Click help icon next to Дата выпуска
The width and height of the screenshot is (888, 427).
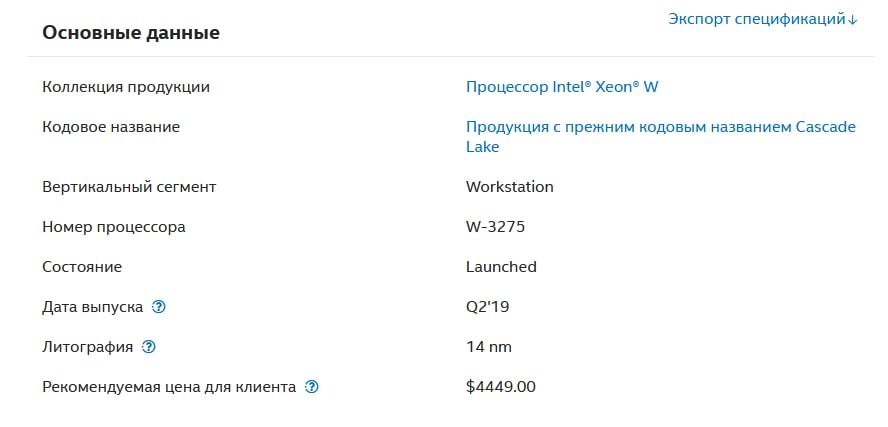pyautogui.click(x=159, y=307)
